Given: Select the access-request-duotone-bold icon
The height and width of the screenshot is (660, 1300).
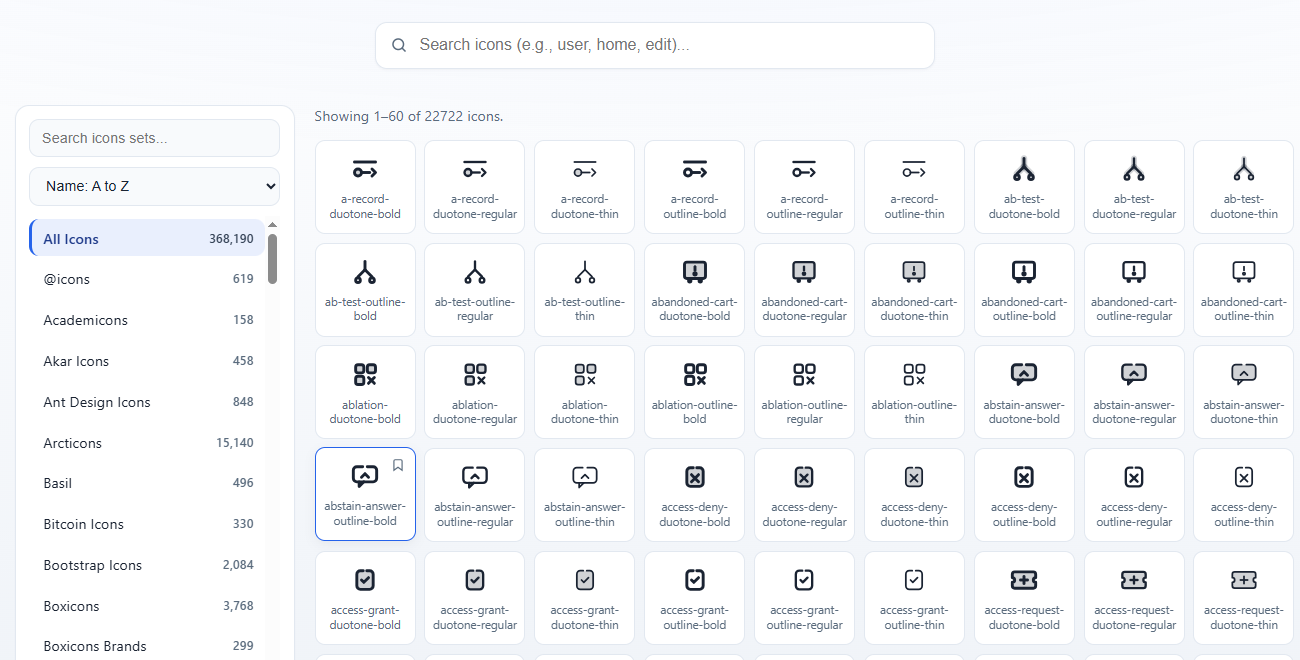Looking at the screenshot, I should pyautogui.click(x=1024, y=598).
